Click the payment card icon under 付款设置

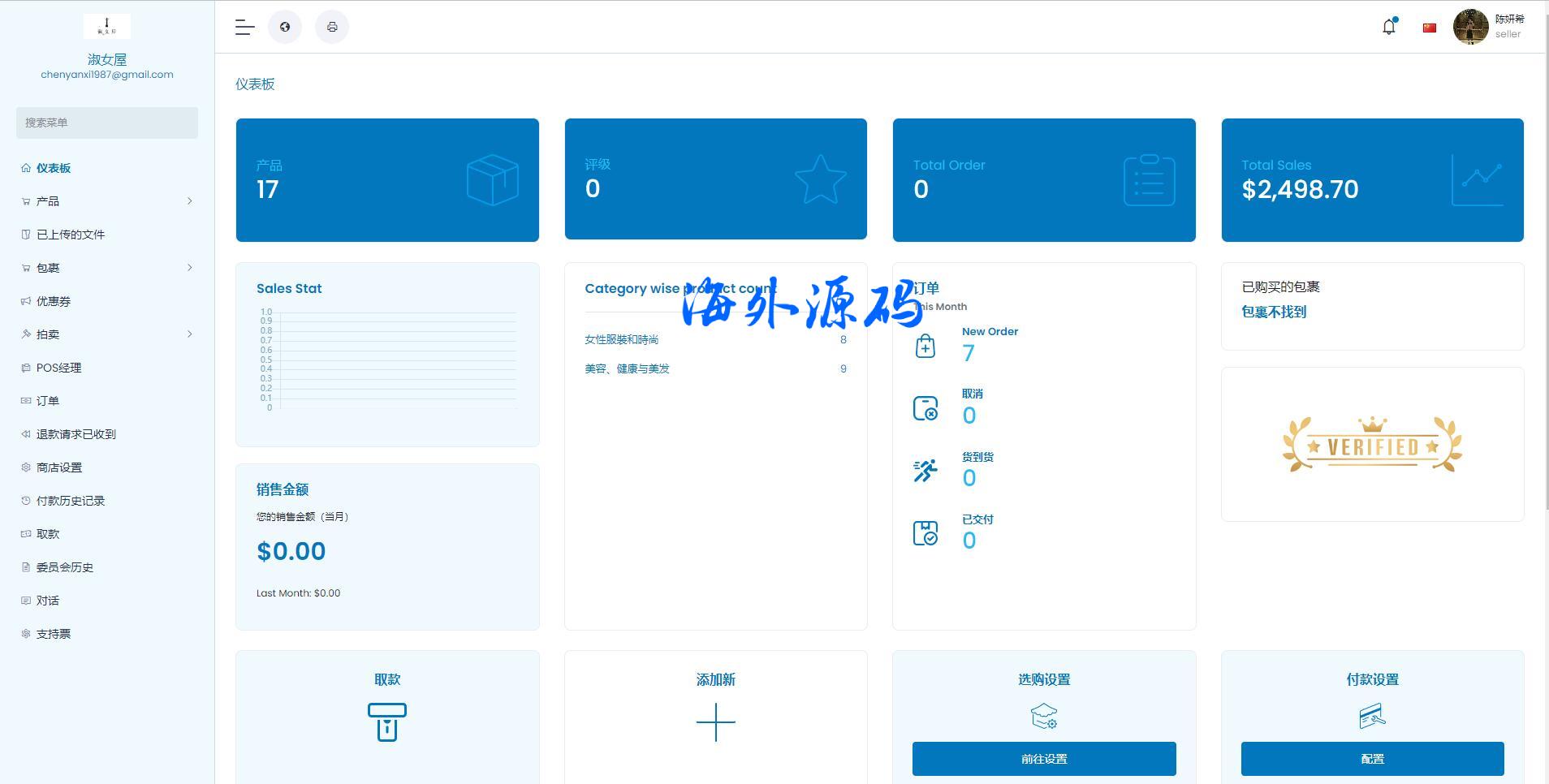(x=1372, y=716)
